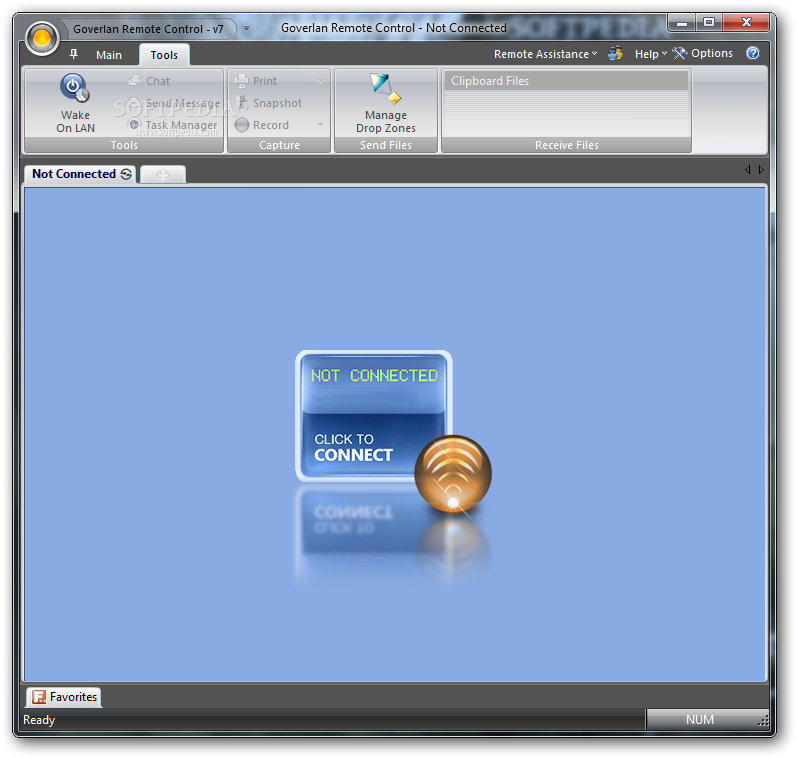Open the Help dropdown menu
This screenshot has height=758, width=797.
(x=651, y=54)
